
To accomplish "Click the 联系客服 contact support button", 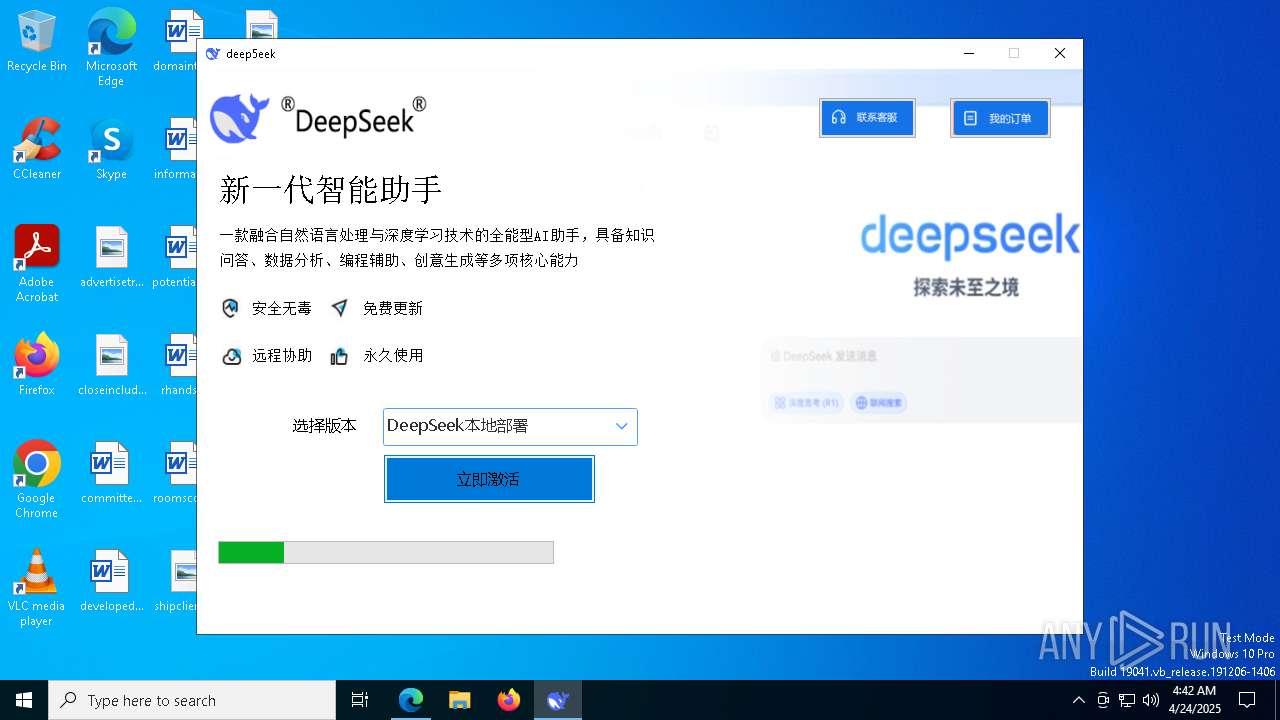I will click(x=867, y=118).
